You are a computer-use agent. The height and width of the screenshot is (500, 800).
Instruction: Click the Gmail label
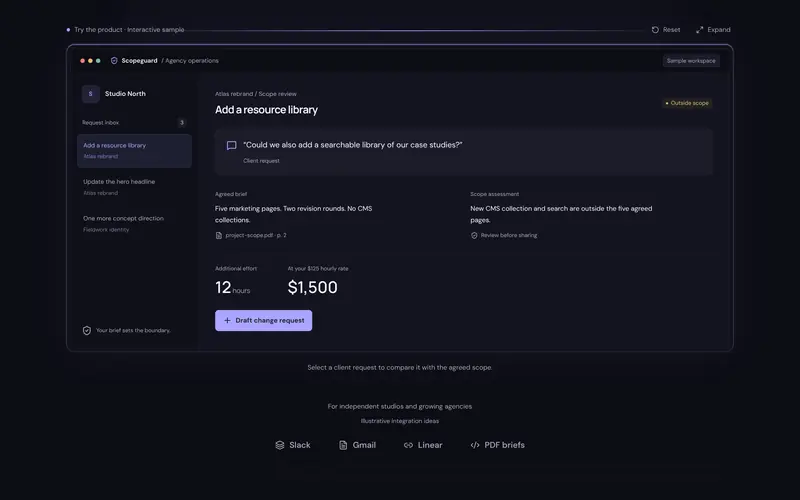point(364,445)
